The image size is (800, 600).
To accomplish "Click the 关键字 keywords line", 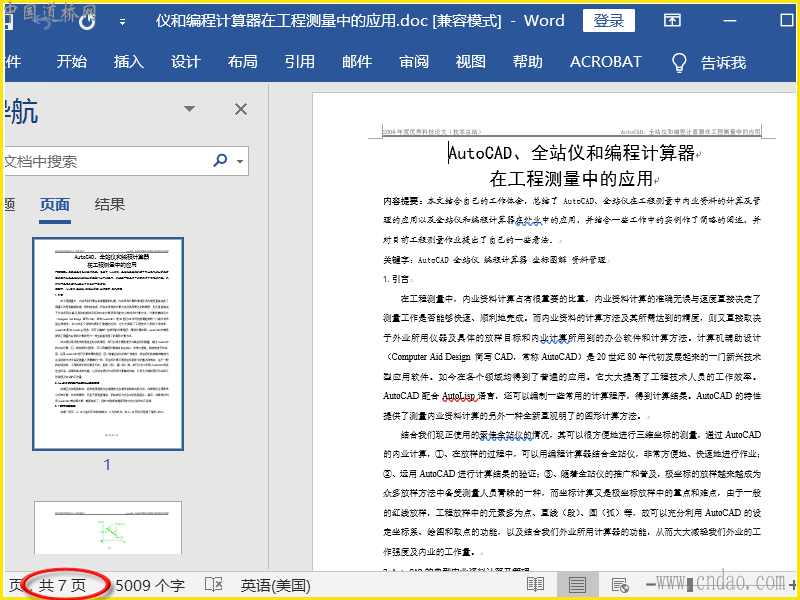I will click(495, 260).
